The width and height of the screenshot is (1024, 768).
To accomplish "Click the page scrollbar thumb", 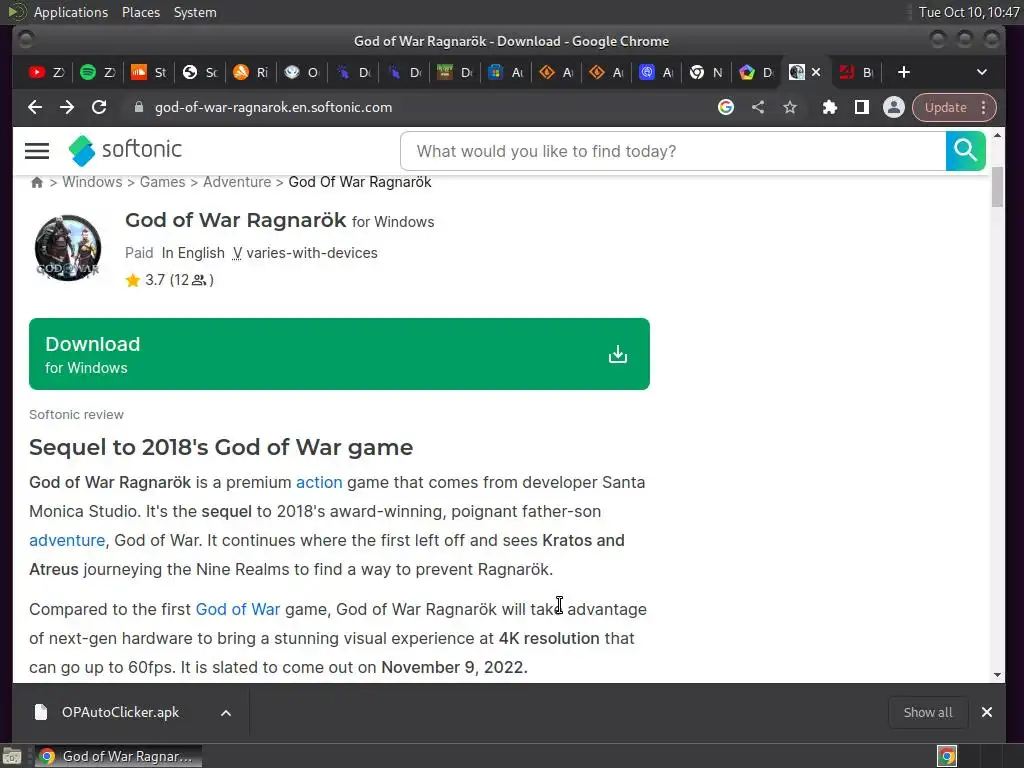I will (x=997, y=187).
